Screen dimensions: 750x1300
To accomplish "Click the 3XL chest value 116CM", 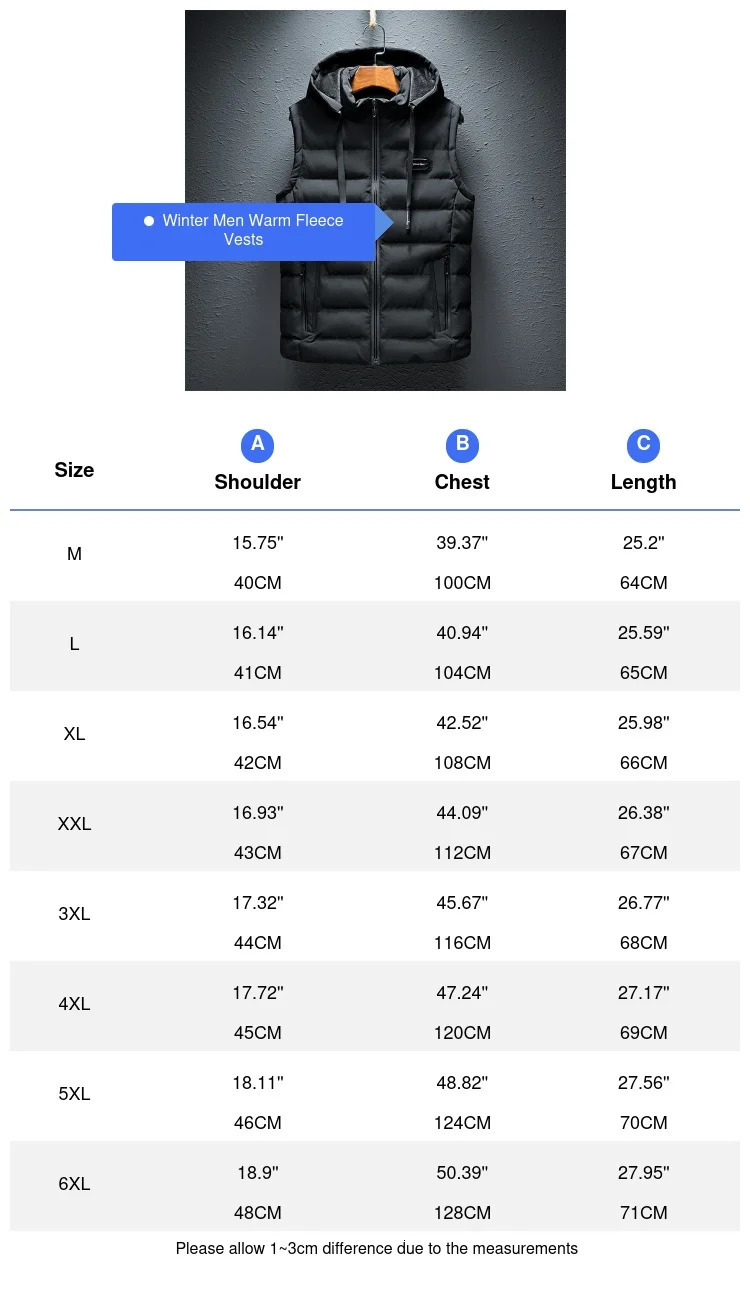I will tap(462, 943).
